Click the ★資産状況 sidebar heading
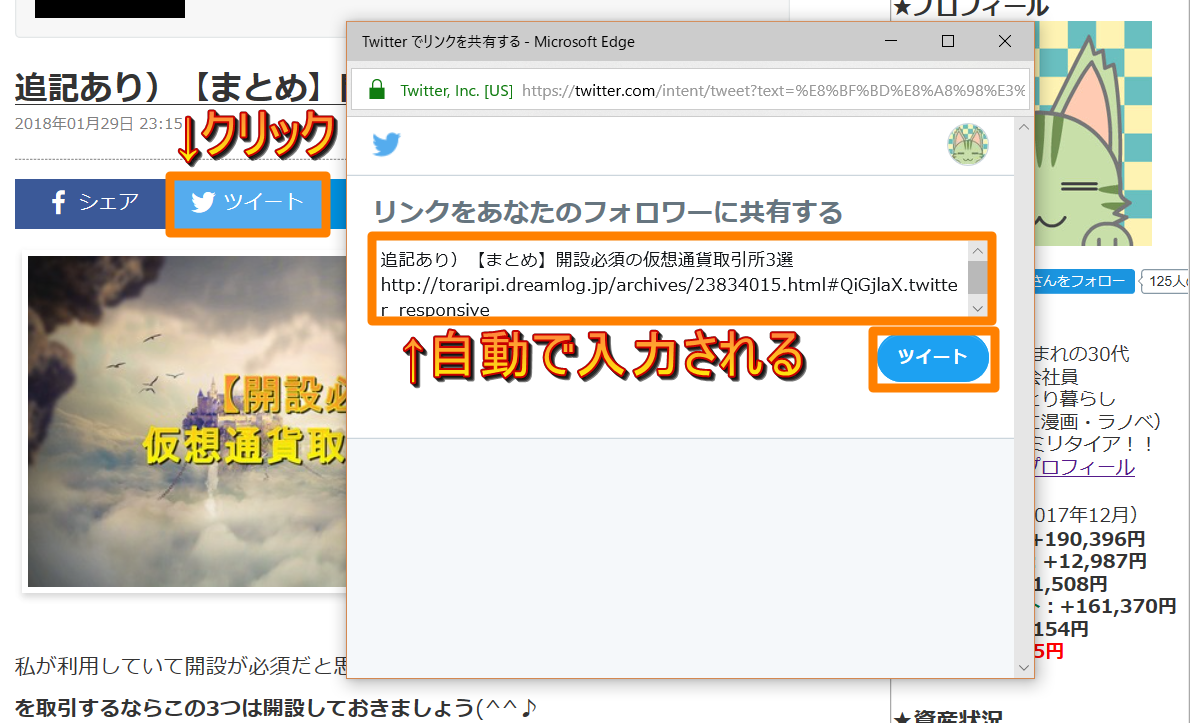 [x=947, y=717]
